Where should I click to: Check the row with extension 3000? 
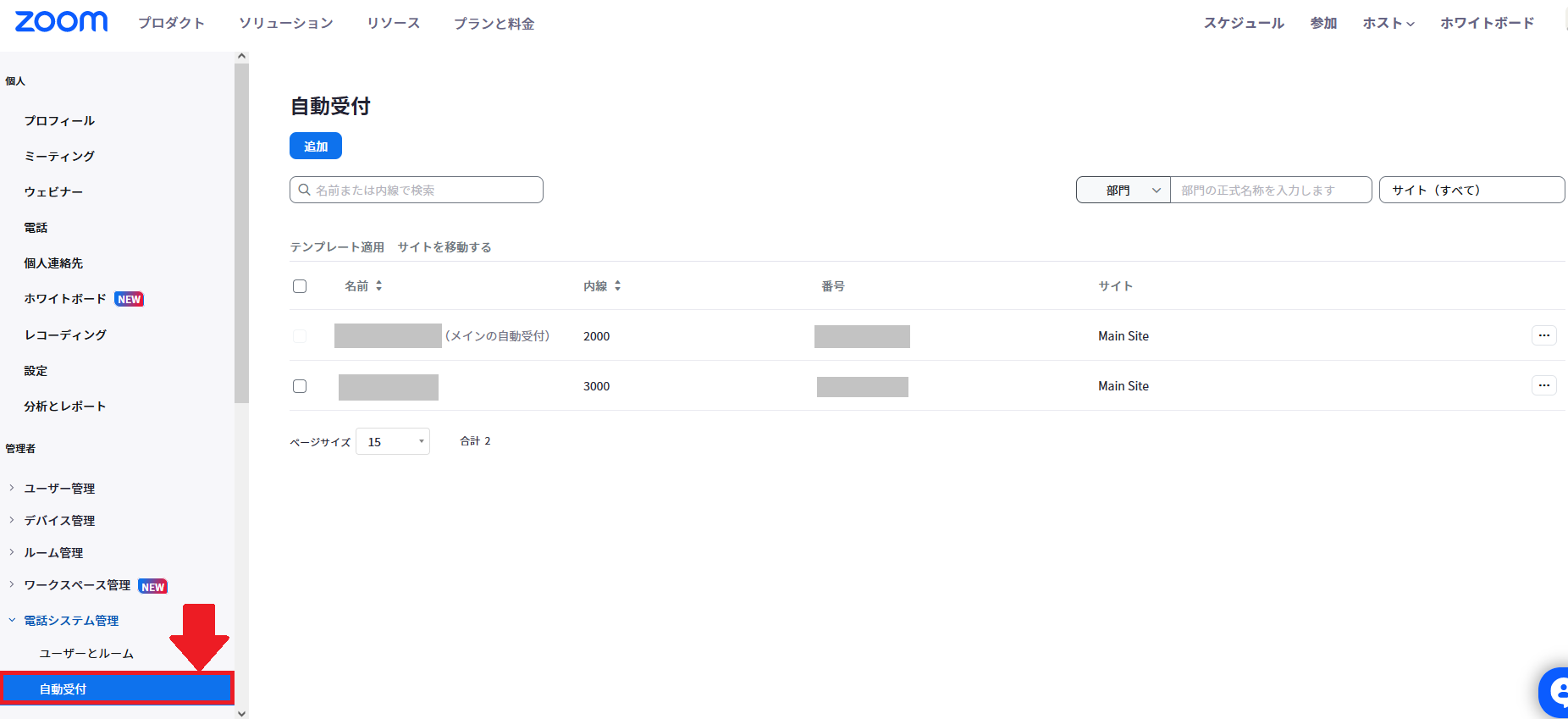click(x=300, y=386)
